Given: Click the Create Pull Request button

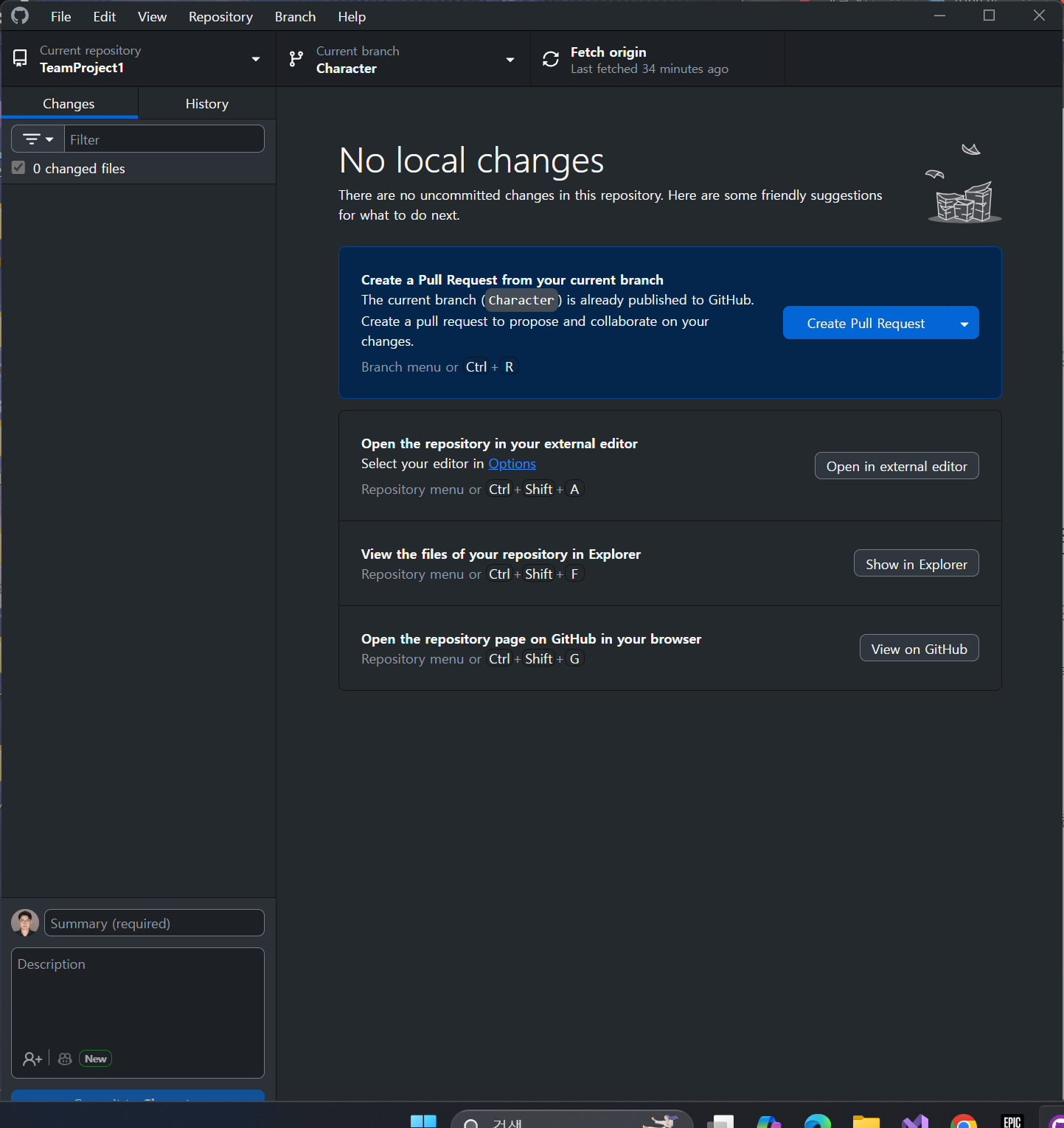Looking at the screenshot, I should (x=866, y=323).
